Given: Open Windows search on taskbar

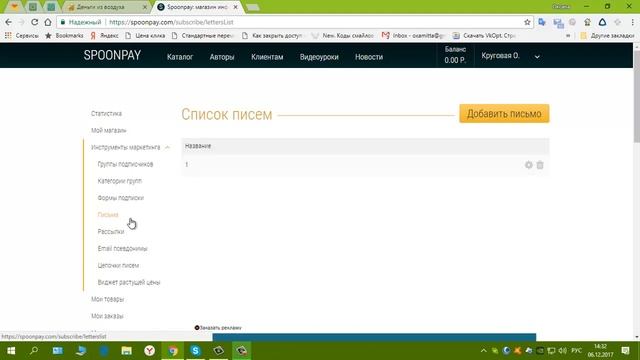Looking at the screenshot, I should pos(34,351).
